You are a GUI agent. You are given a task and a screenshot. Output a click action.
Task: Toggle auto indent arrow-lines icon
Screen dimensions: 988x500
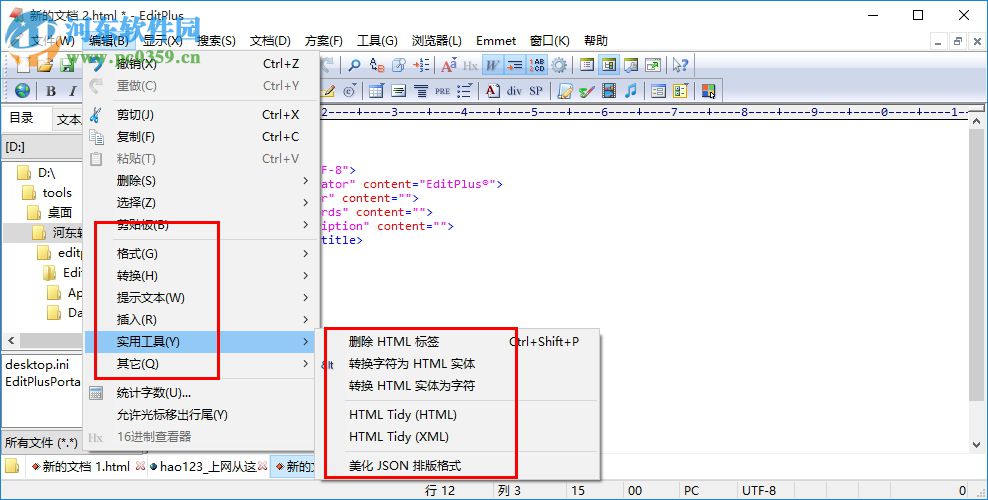pos(515,65)
